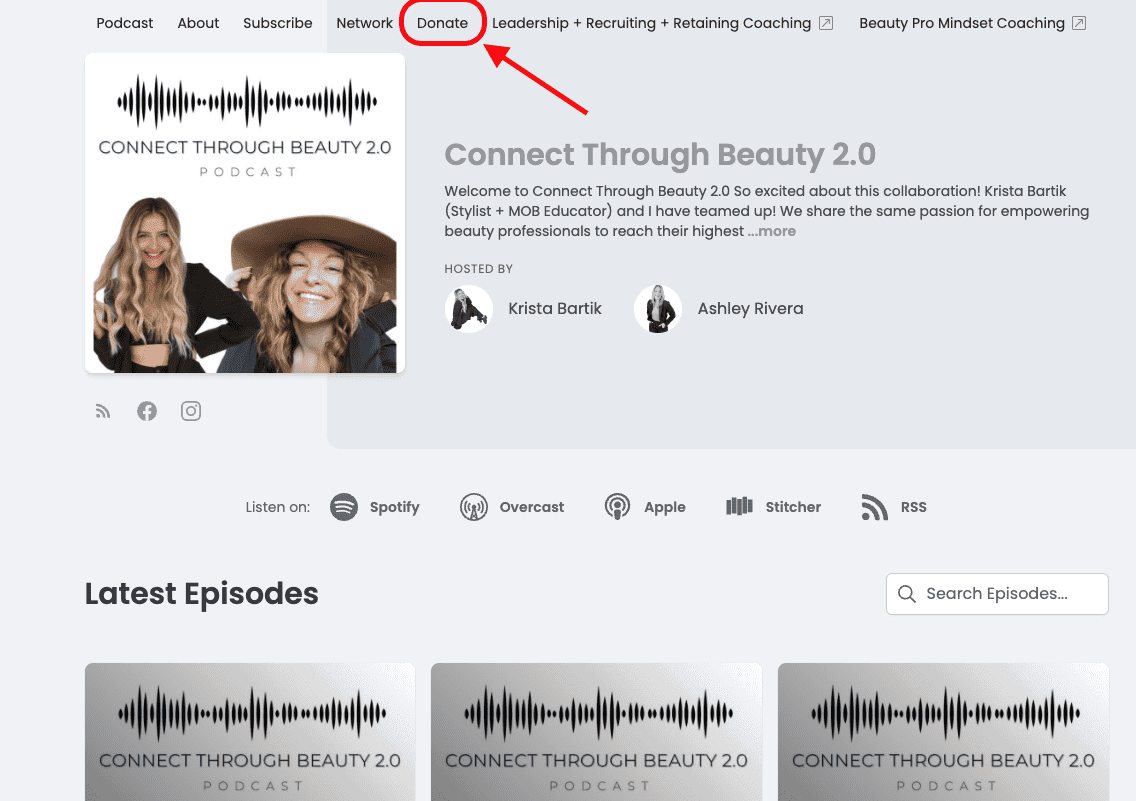Listen on Spotify text link
This screenshot has width=1136, height=801.
click(395, 507)
